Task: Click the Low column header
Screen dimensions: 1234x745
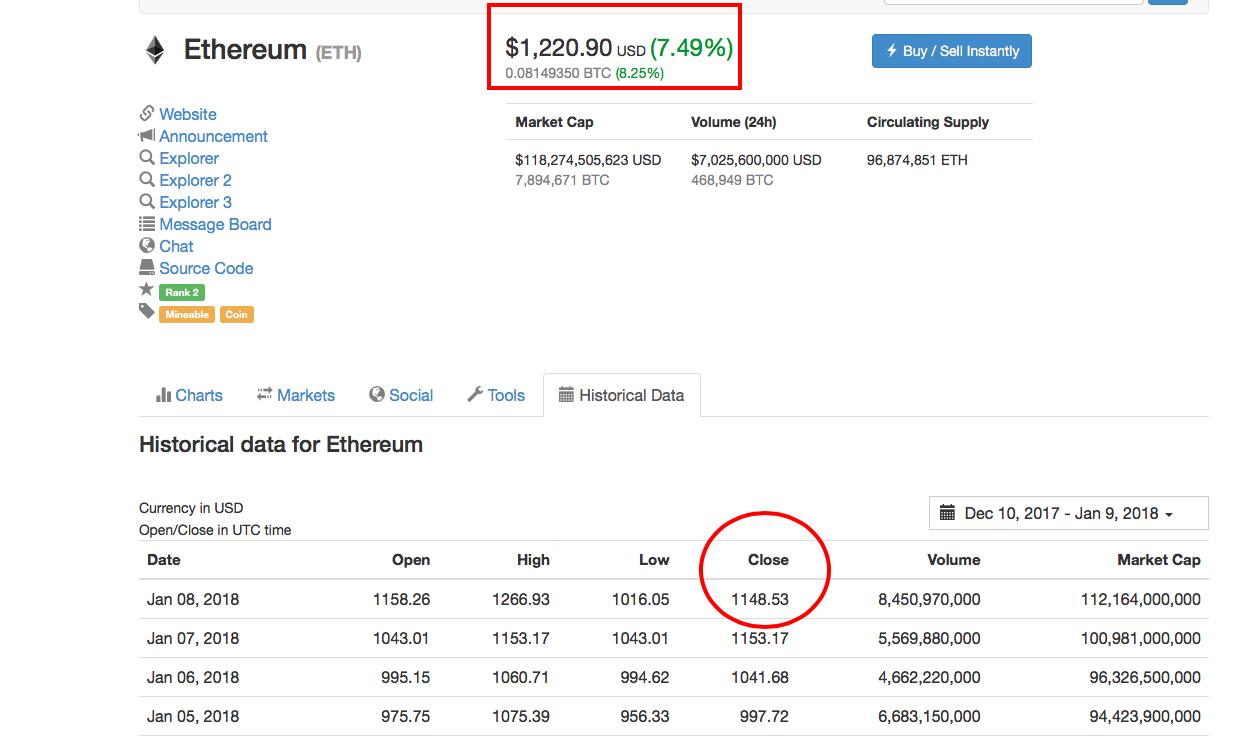Action: (654, 560)
